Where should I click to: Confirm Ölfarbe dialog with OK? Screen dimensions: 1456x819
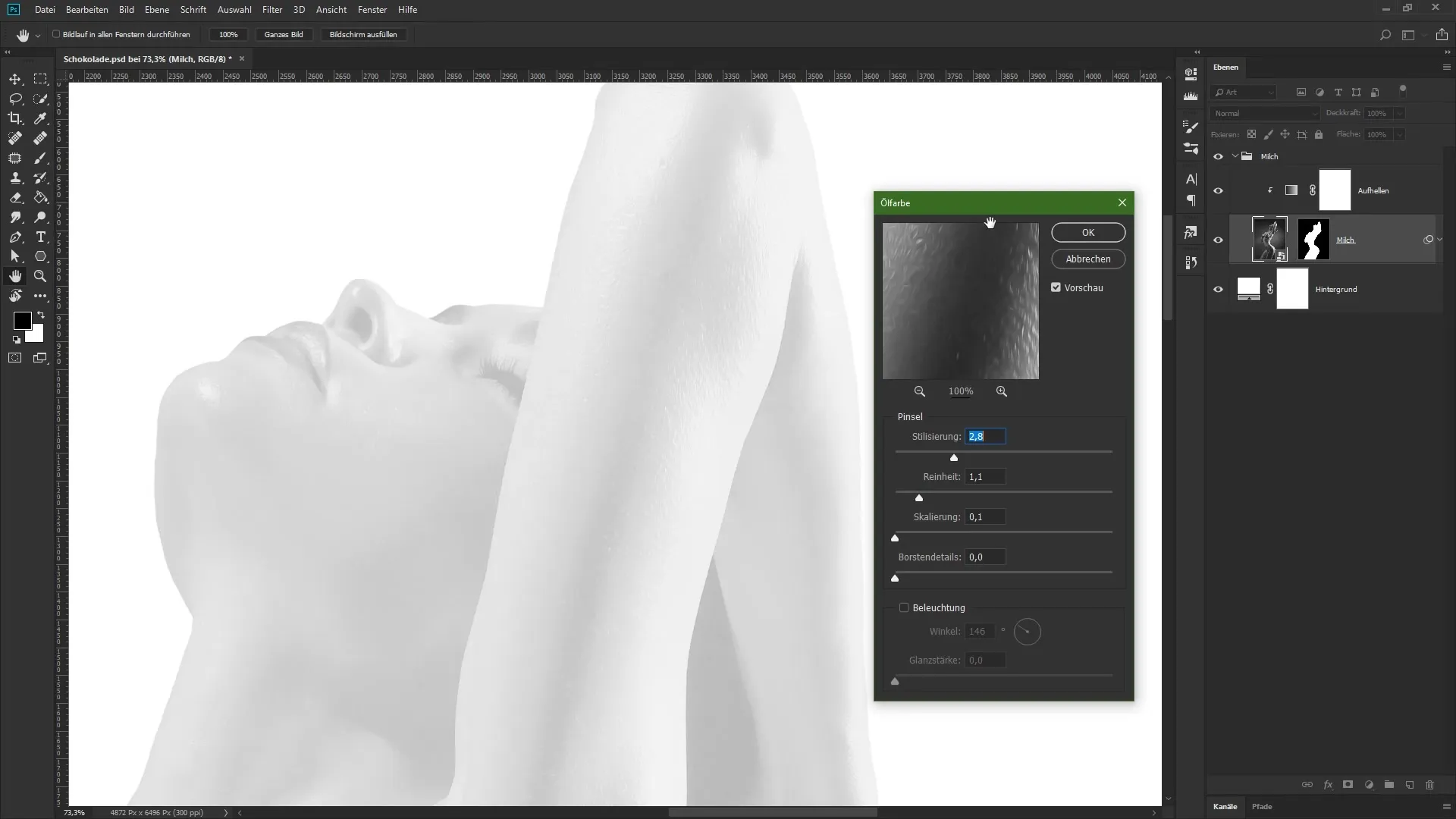1087,233
